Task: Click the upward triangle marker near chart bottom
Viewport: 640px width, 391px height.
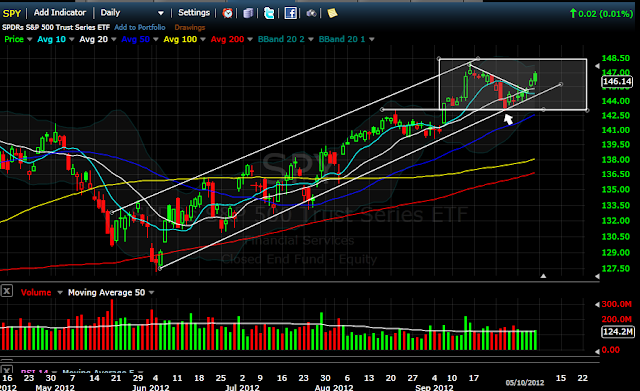Action: (x=543, y=276)
